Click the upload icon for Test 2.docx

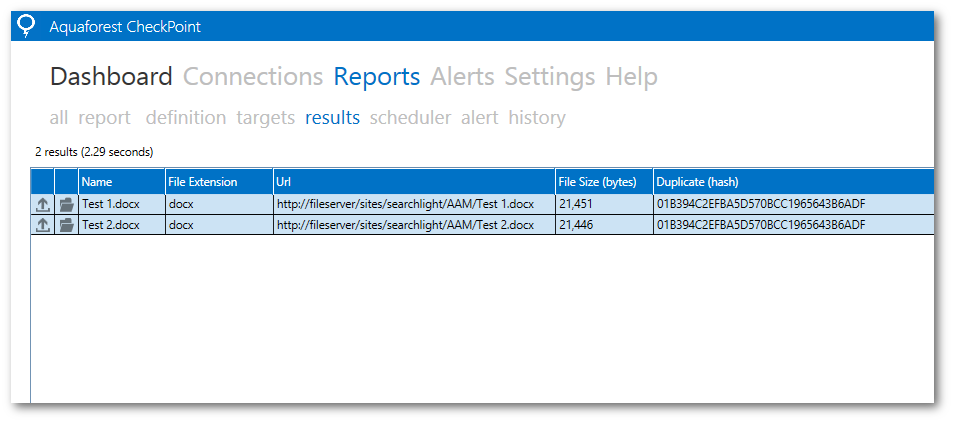[43, 225]
